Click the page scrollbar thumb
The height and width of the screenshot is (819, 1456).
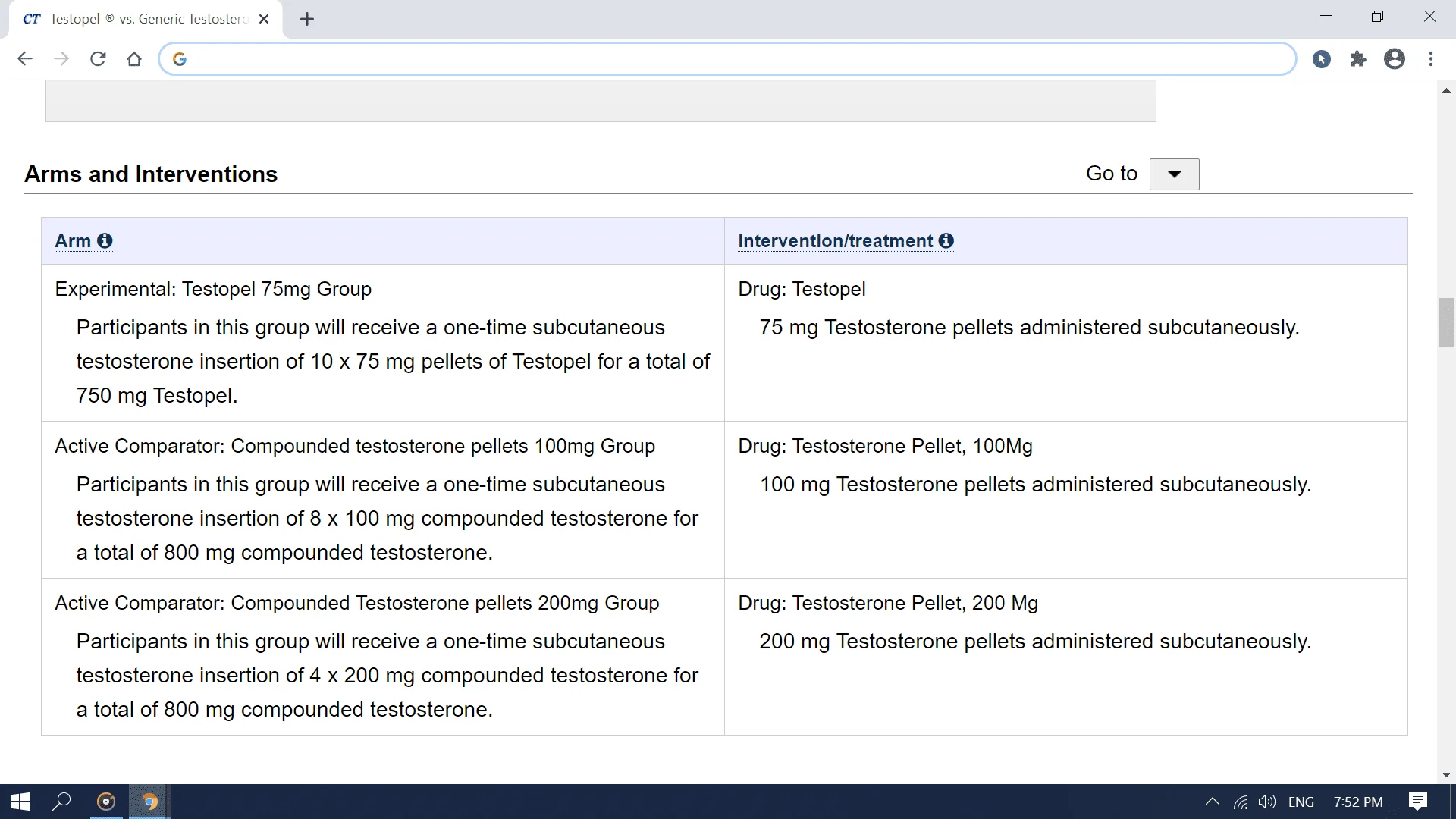pyautogui.click(x=1446, y=323)
